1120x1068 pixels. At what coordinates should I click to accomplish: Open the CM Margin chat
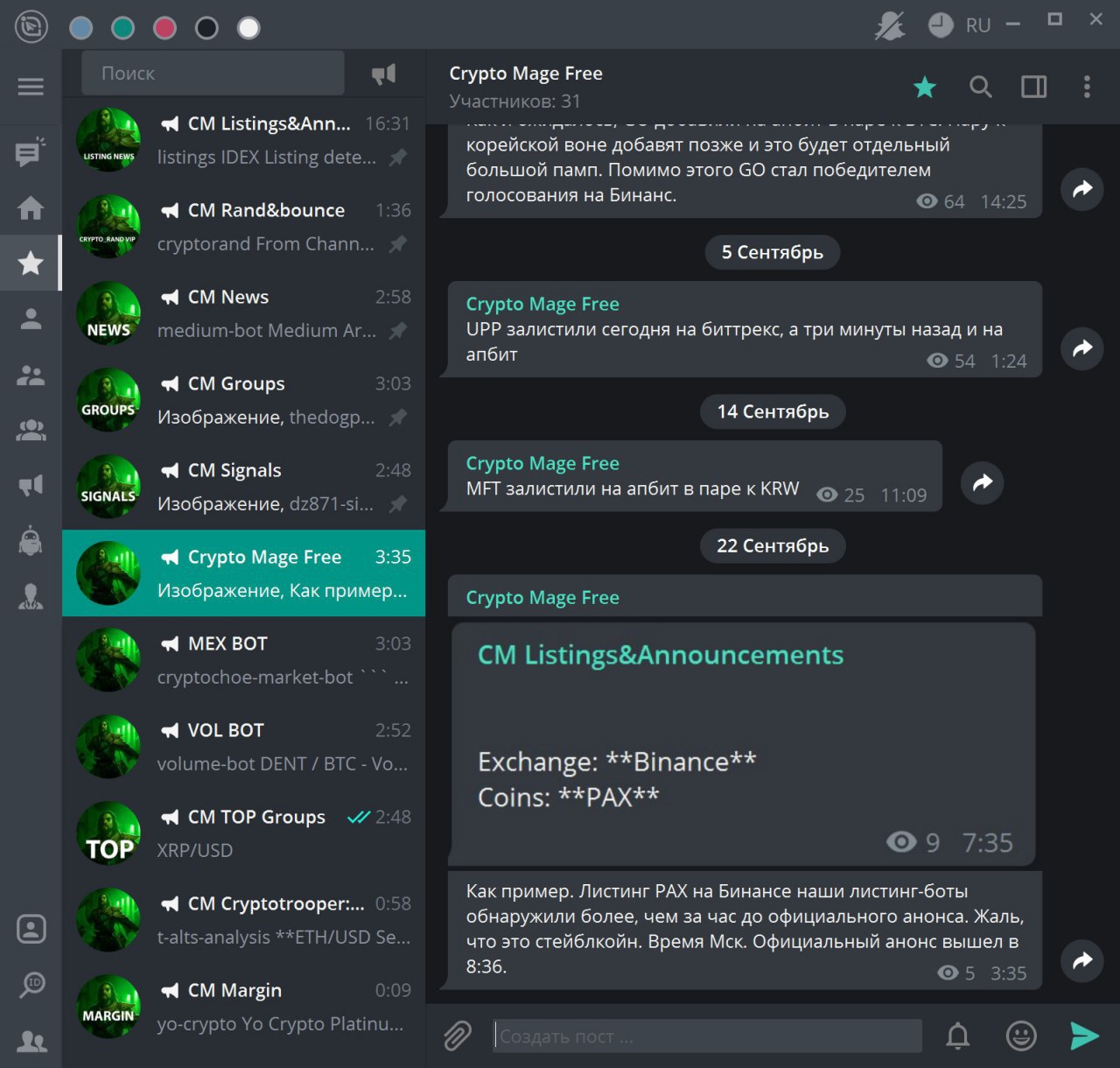pyautogui.click(x=243, y=1007)
